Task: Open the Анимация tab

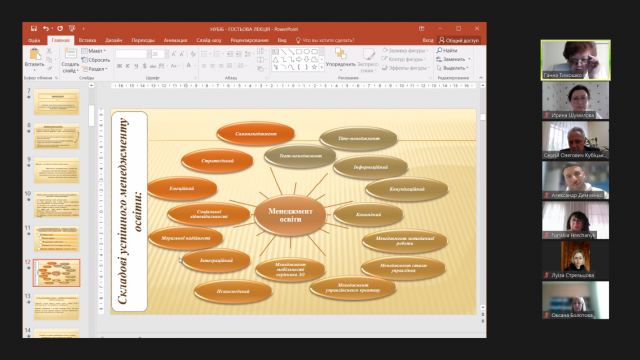Action: 176,40
